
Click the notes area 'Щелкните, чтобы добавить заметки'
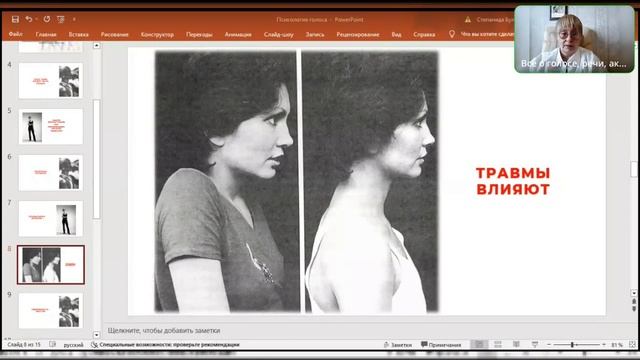(164, 331)
